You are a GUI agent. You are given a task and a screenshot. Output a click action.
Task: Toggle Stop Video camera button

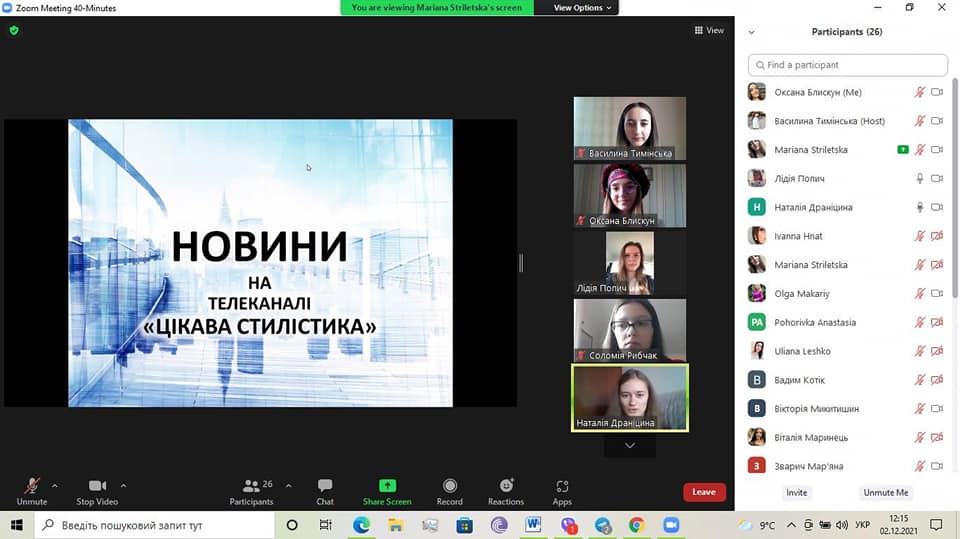click(97, 489)
